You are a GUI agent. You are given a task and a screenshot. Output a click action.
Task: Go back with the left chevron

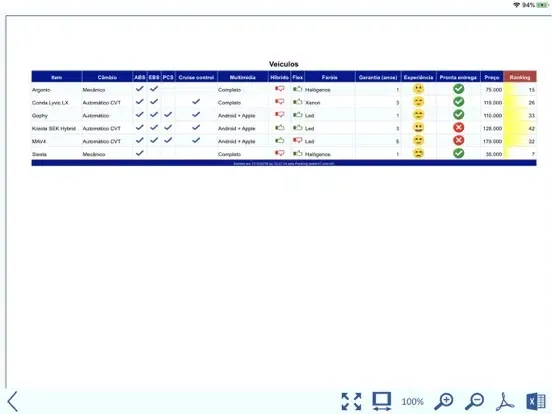[x=13, y=401]
